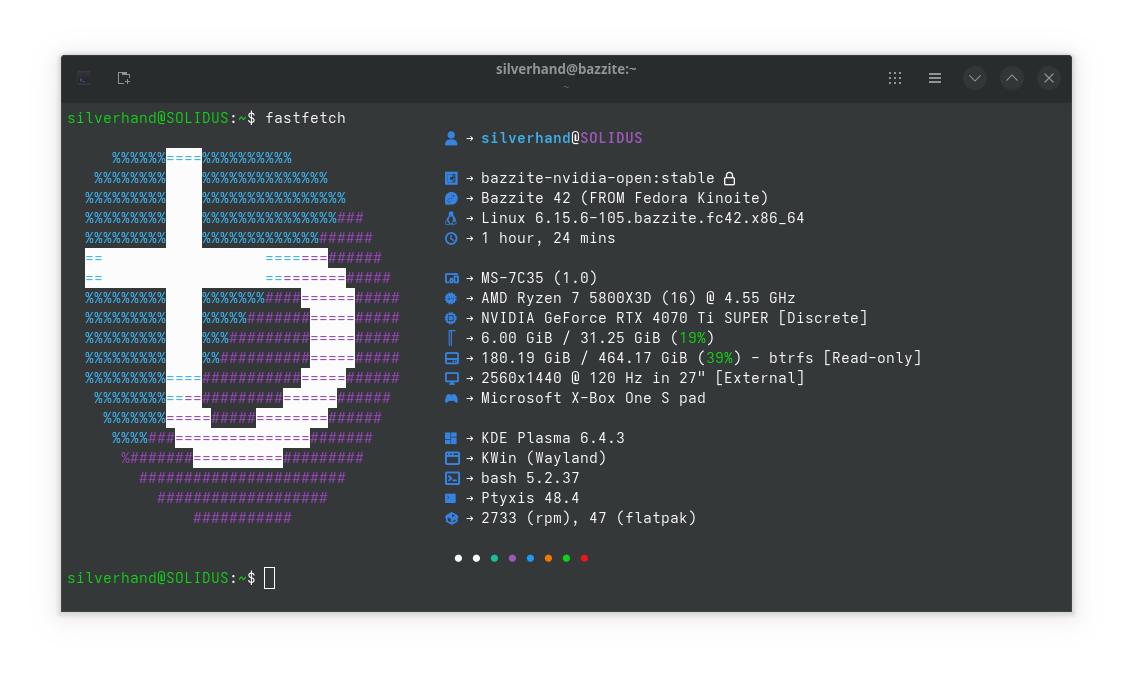Click the 2560x1440 @ 120 Hz display line
The height and width of the screenshot is (679, 1133).
click(x=642, y=378)
